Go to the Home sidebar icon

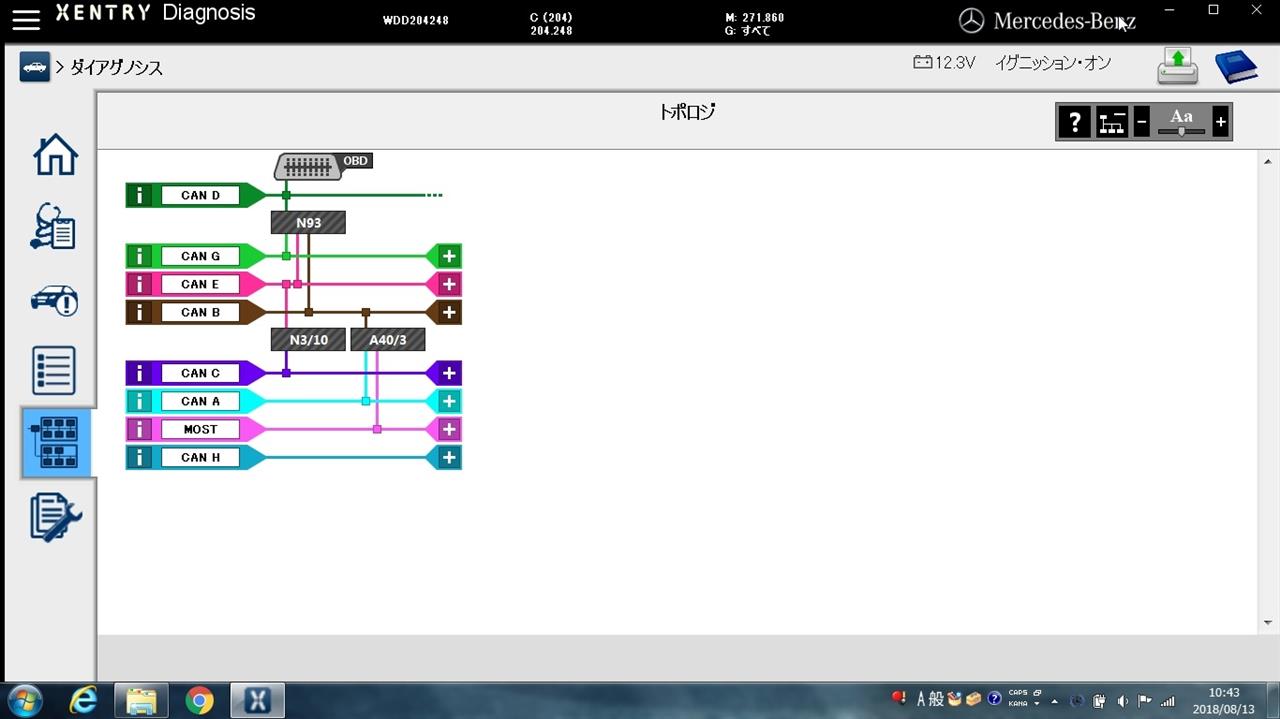55,155
